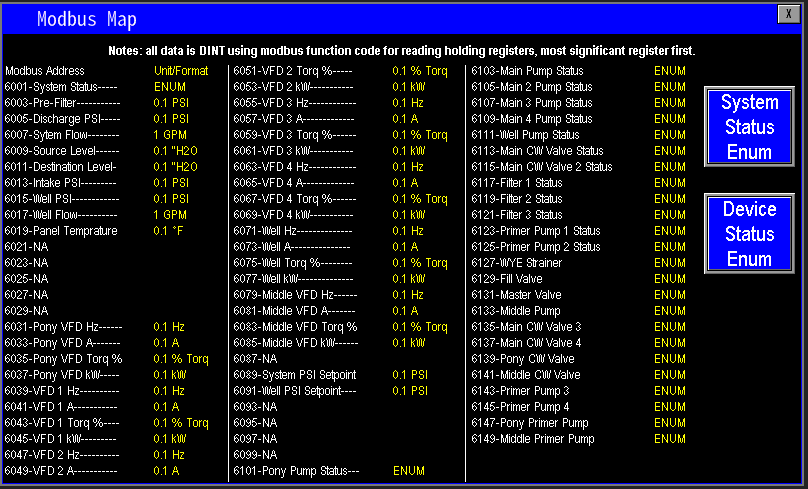808x489 pixels.
Task: Click the Modbus Map title text
Action: pos(87,19)
